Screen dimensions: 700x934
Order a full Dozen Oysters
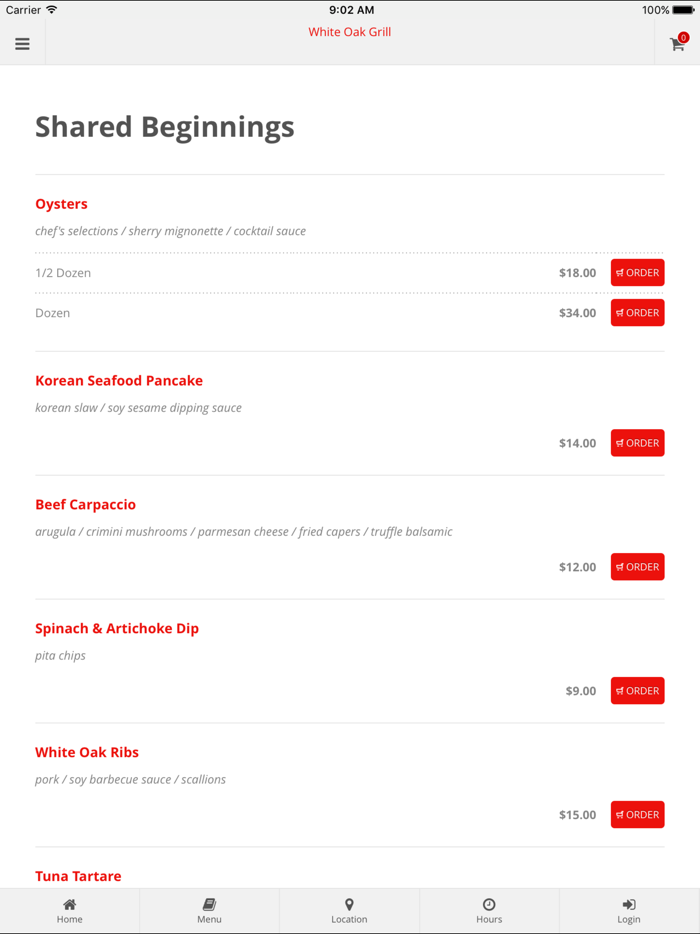637,312
